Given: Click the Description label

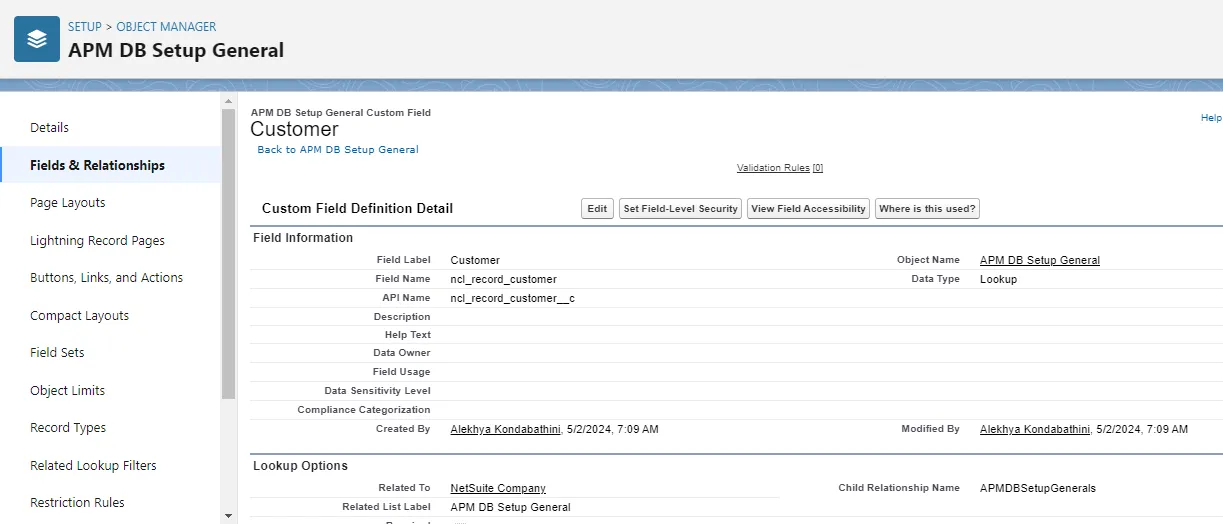Looking at the screenshot, I should (402, 317).
